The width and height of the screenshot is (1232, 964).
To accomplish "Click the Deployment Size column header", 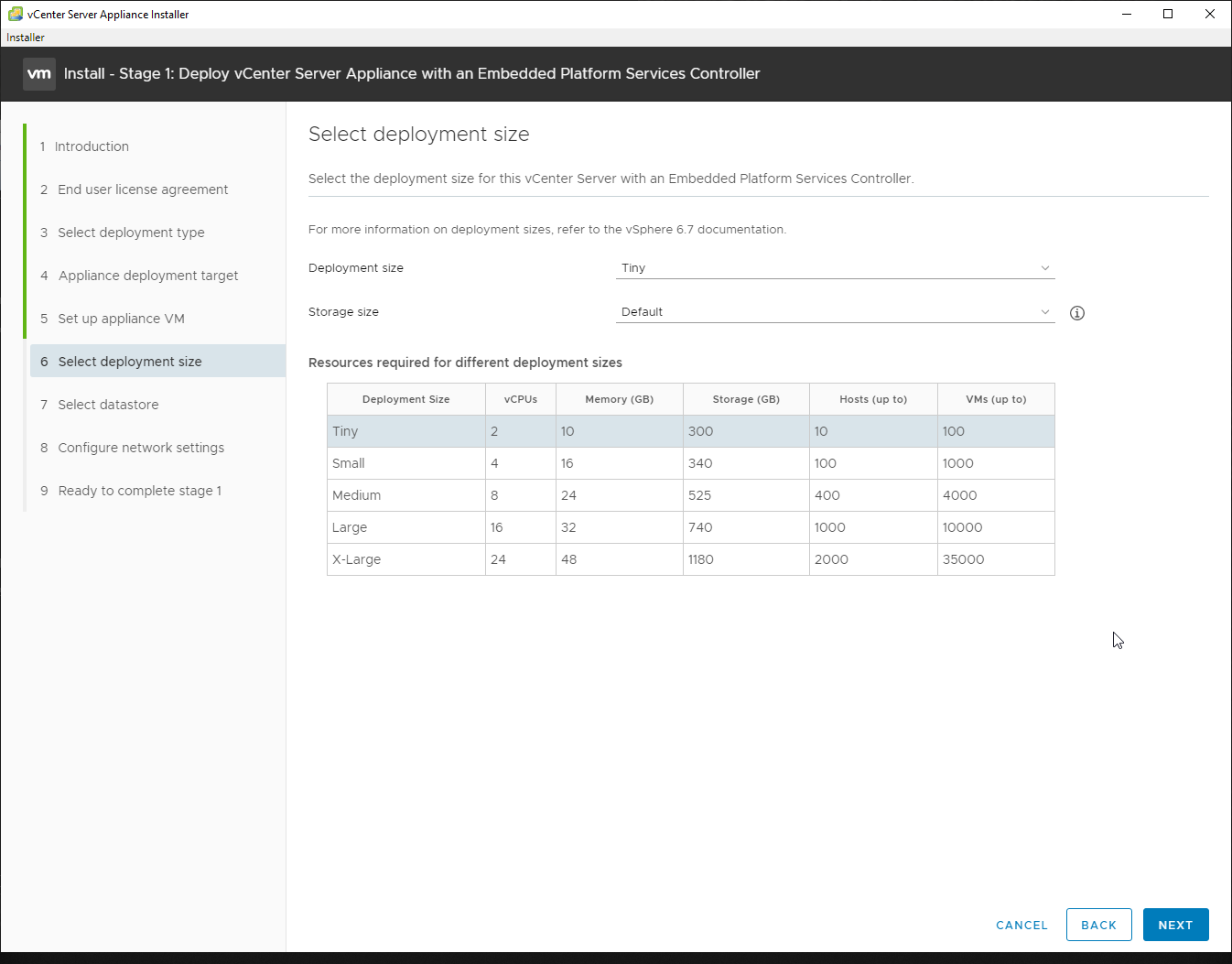I will 406,399.
